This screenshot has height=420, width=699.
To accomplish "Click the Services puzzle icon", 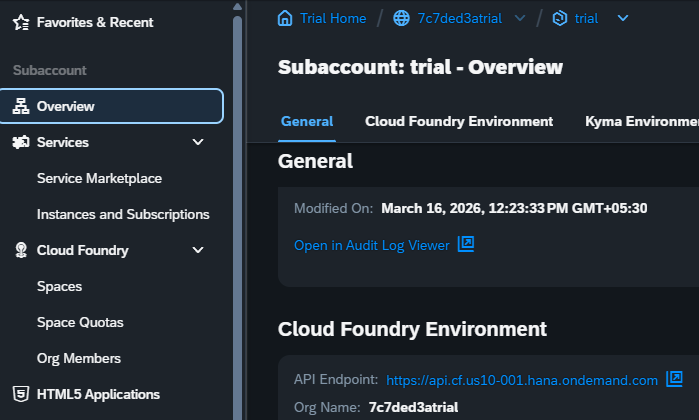I will click(21, 142).
